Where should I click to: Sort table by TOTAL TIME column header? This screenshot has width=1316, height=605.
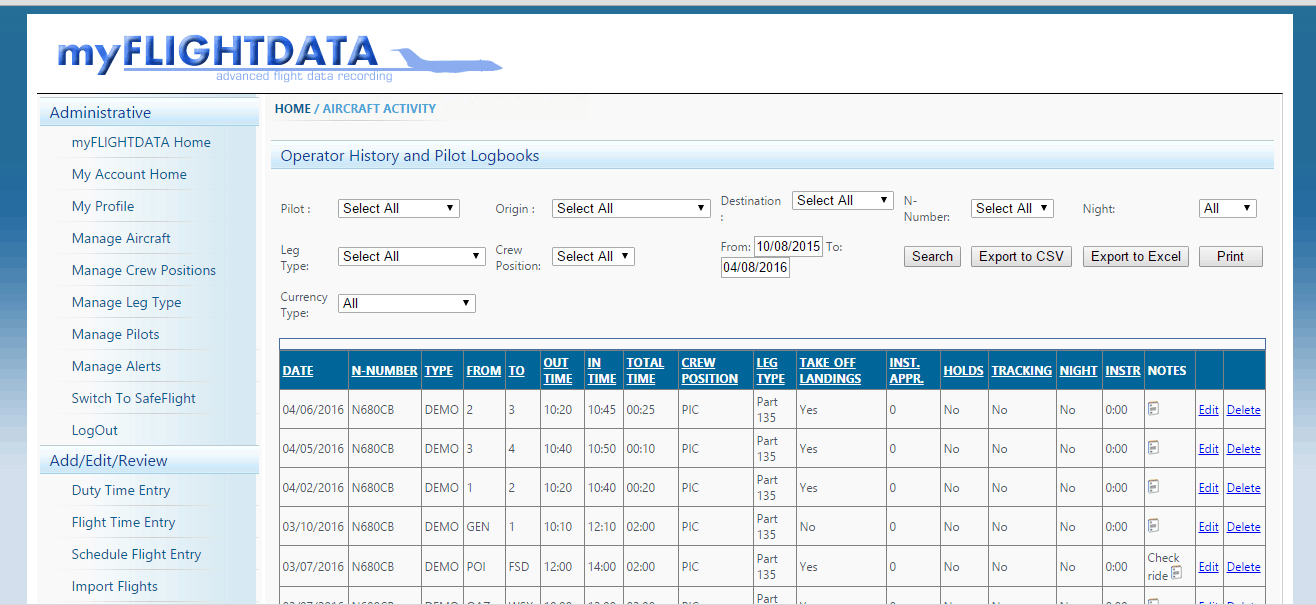(645, 370)
